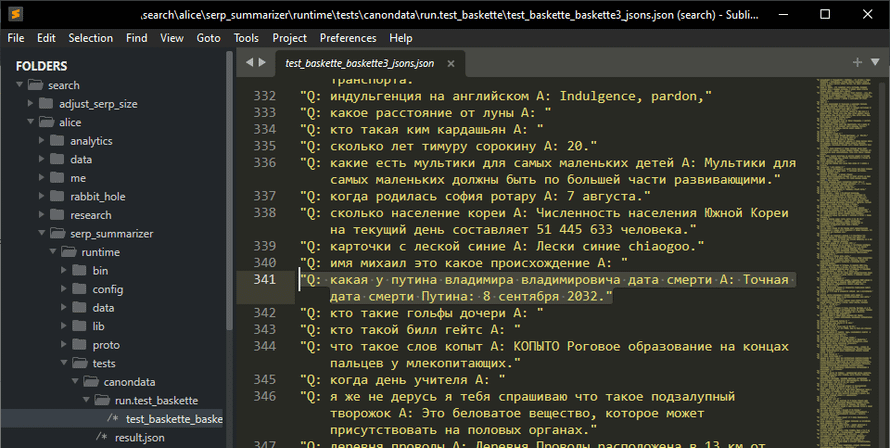Expand the lib folder
The height and width of the screenshot is (448, 890).
pos(64,326)
